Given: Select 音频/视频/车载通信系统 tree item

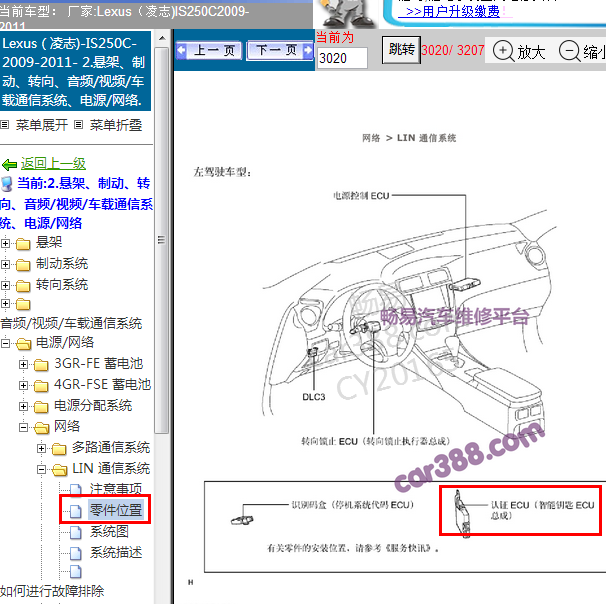Looking at the screenshot, I should [71, 323].
